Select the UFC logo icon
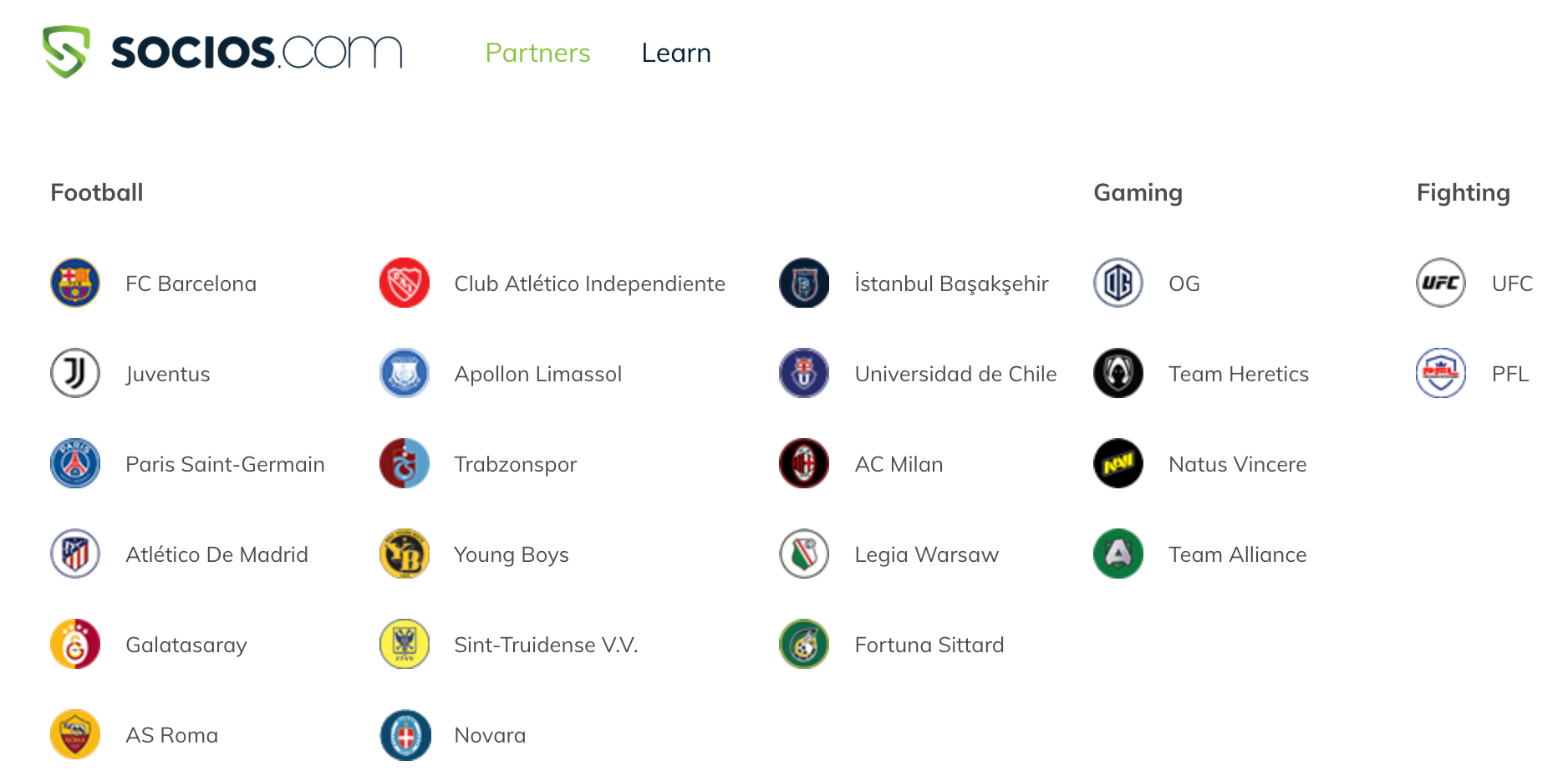Image resolution: width=1568 pixels, height=781 pixels. 1441,283
